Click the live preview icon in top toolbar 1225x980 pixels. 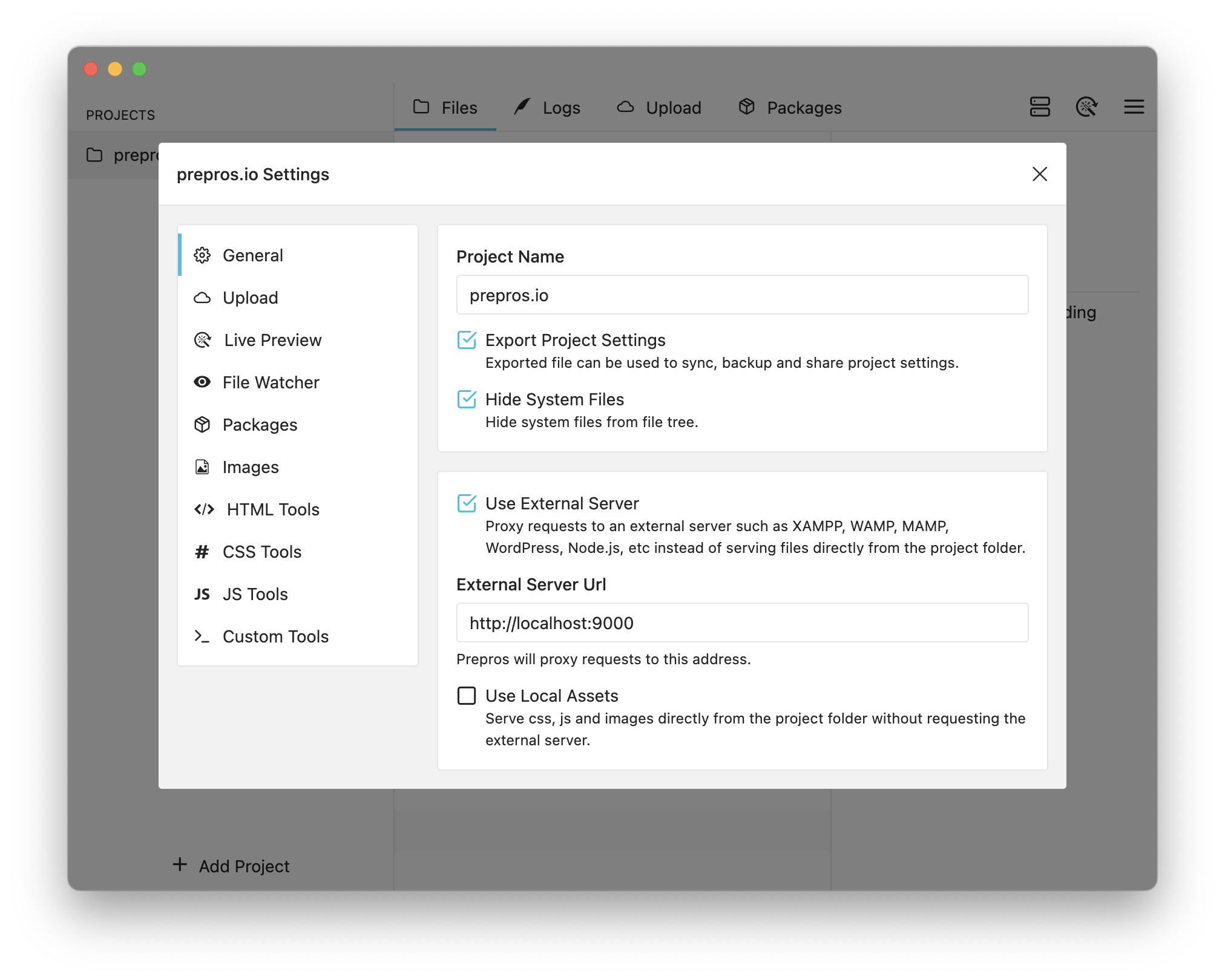[x=1087, y=107]
